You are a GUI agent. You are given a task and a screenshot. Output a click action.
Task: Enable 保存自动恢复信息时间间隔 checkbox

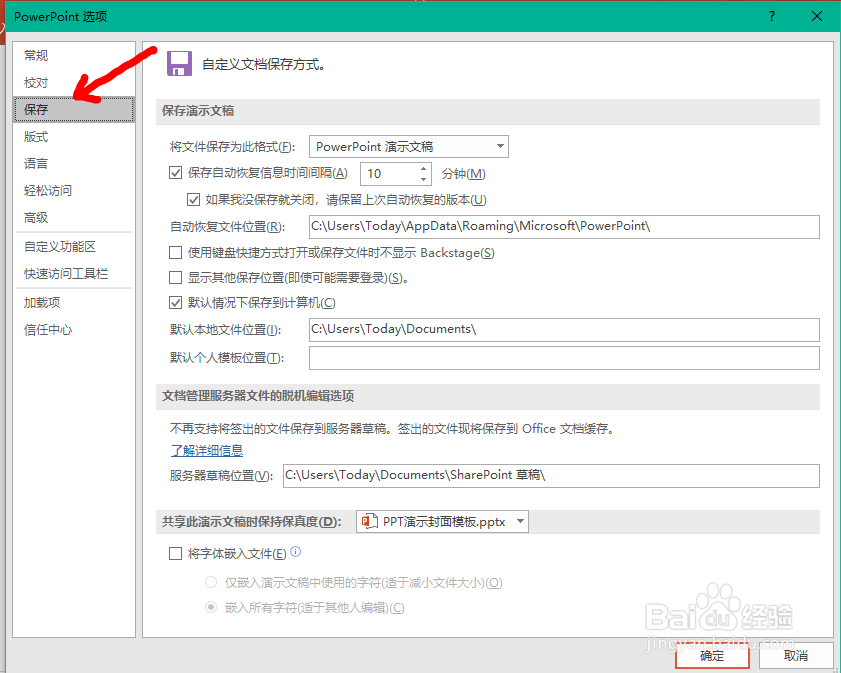(x=175, y=173)
